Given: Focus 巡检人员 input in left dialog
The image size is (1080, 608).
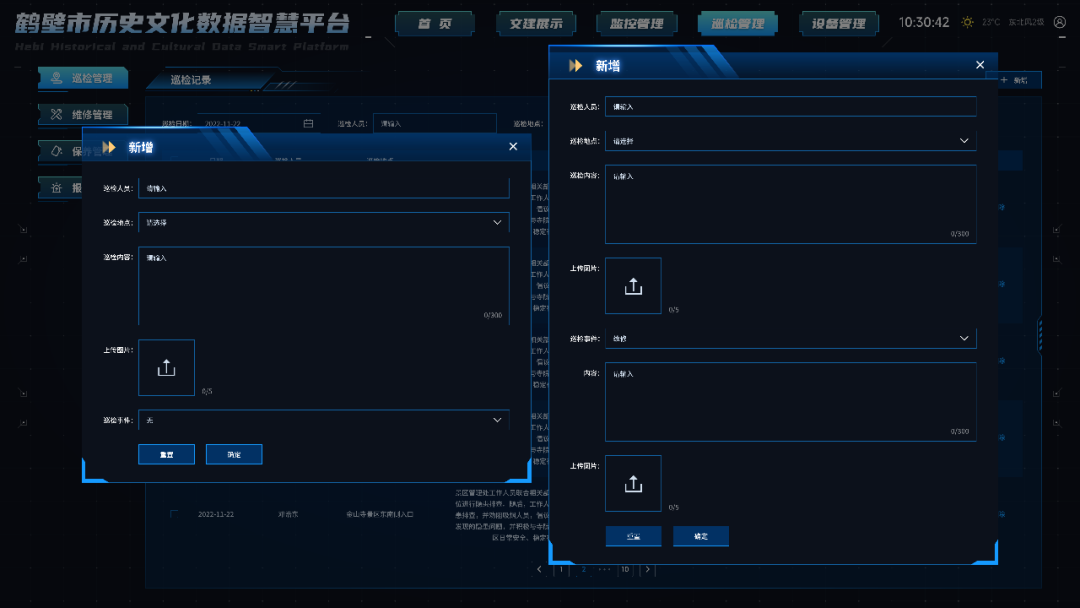Looking at the screenshot, I should coord(324,188).
